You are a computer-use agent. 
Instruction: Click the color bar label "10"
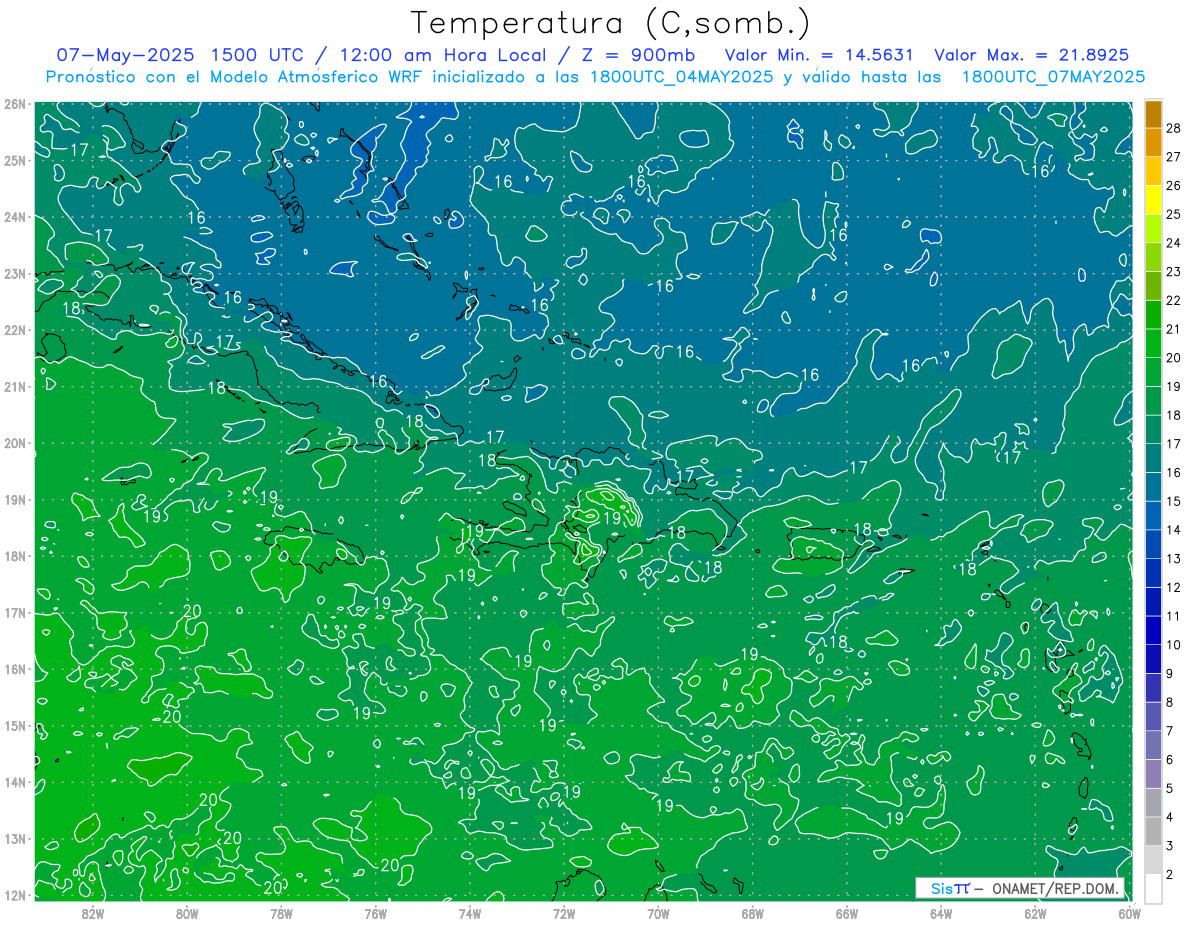pyautogui.click(x=1173, y=646)
